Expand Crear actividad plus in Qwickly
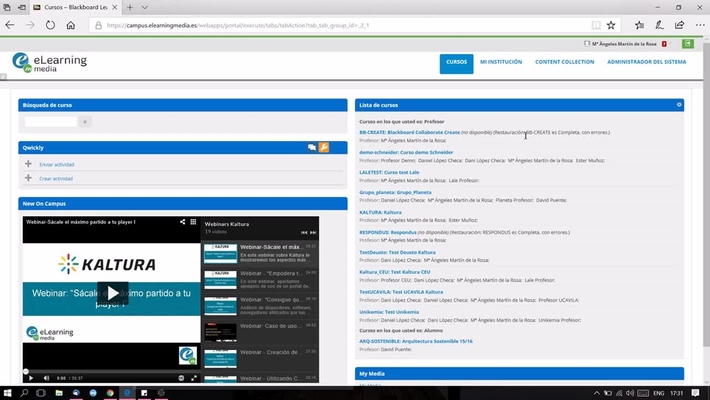The height and width of the screenshot is (400, 710). (29, 178)
